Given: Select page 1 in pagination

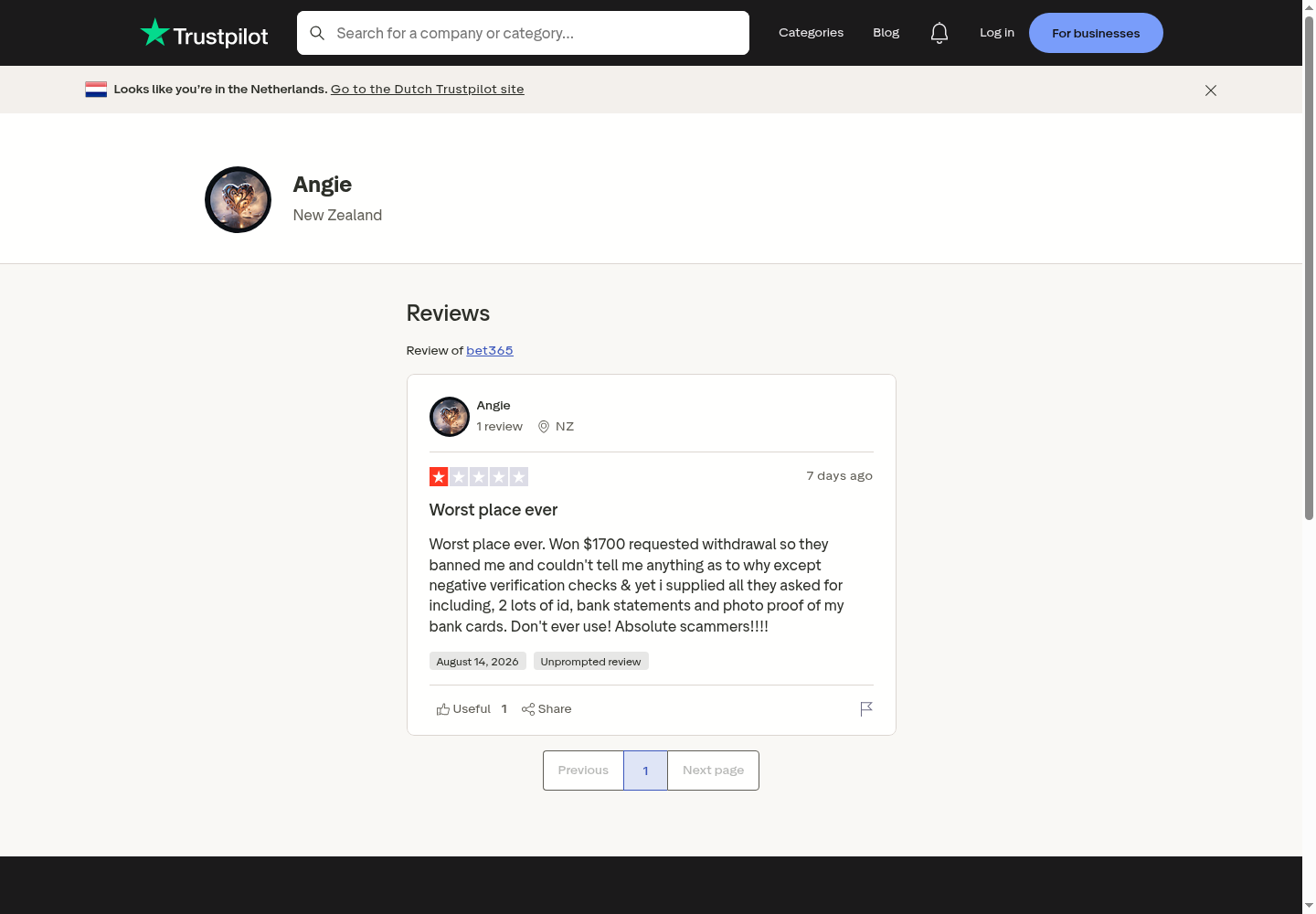Looking at the screenshot, I should tap(645, 771).
